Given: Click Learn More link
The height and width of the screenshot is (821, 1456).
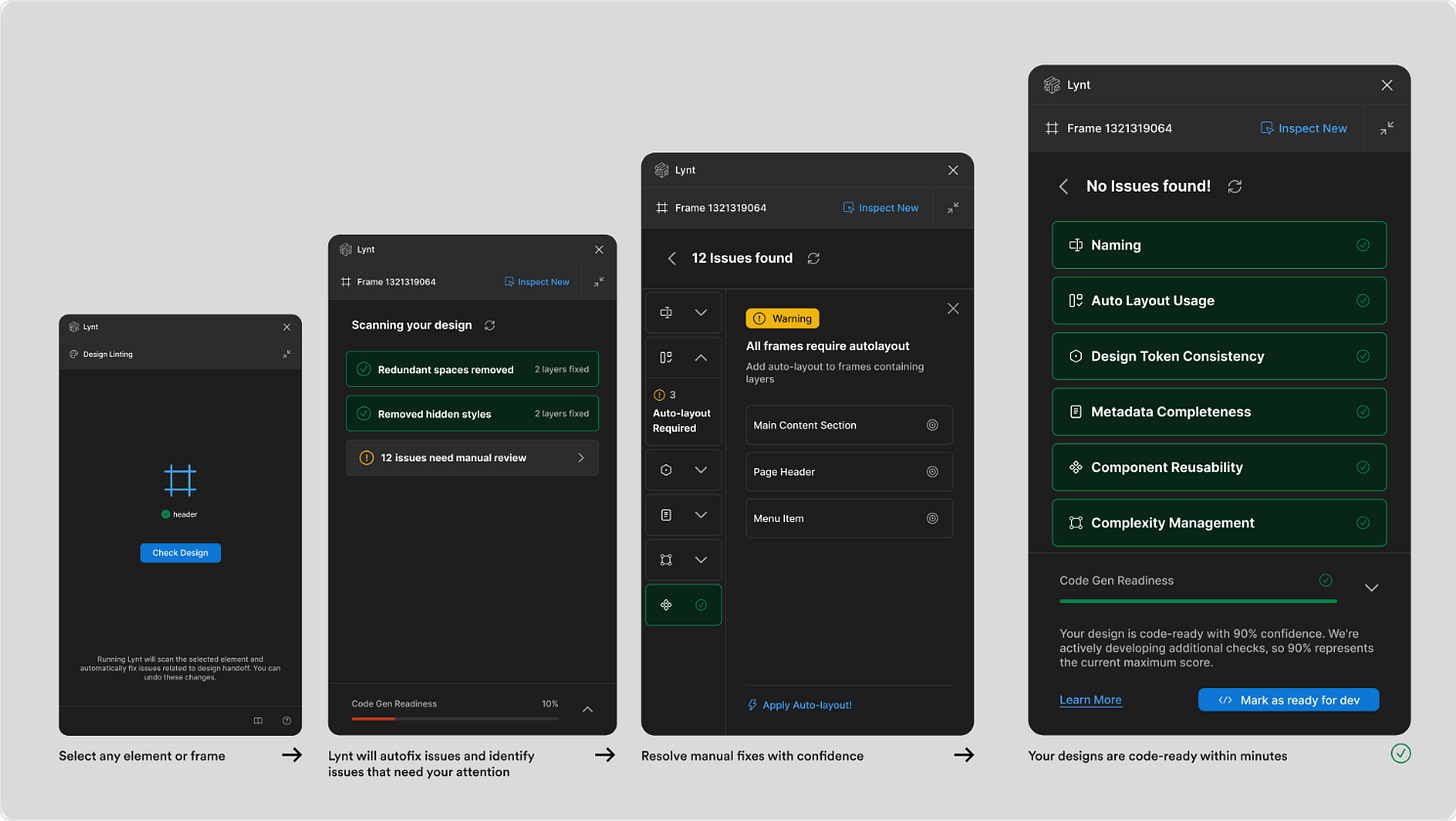Looking at the screenshot, I should (1090, 700).
